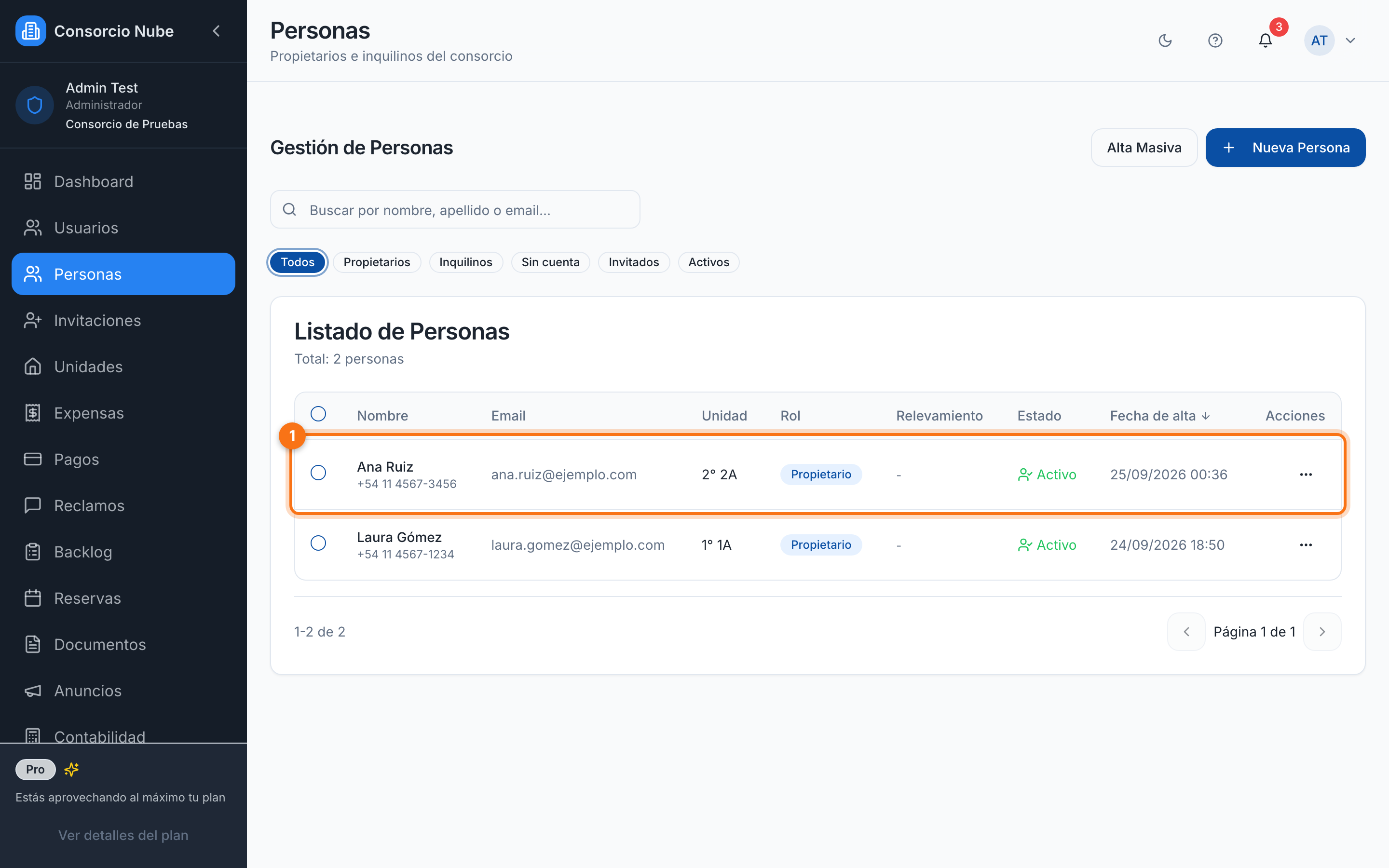
Task: Go to previous page arrow
Action: pyautogui.click(x=1186, y=632)
